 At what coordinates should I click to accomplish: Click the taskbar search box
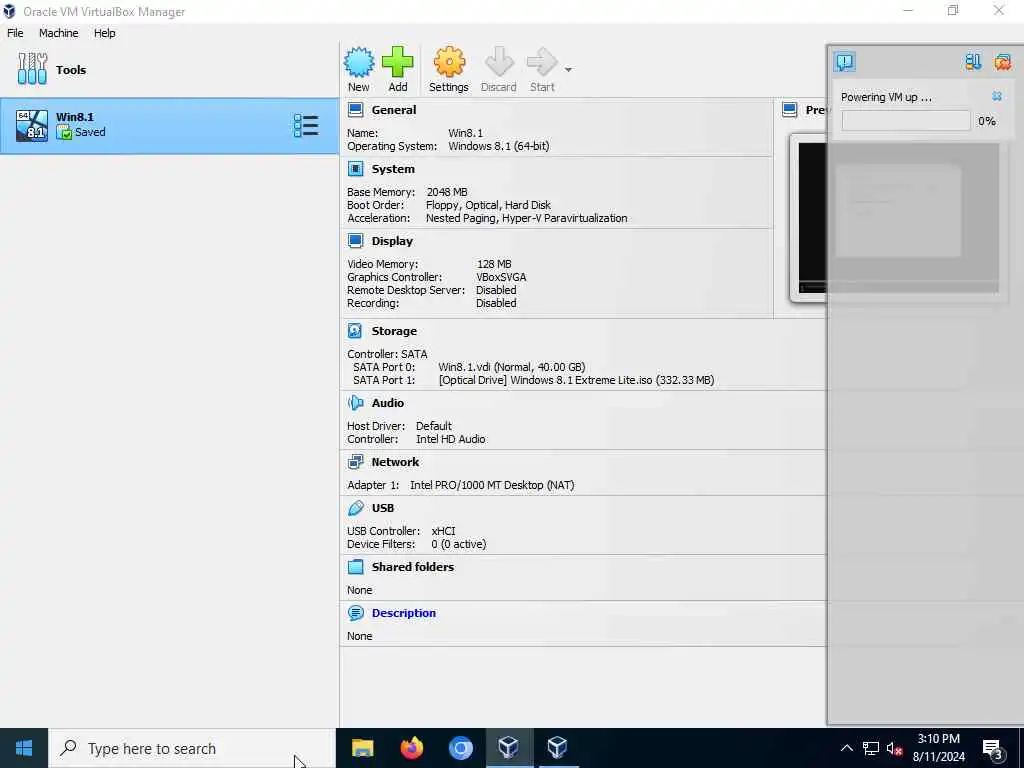192,748
